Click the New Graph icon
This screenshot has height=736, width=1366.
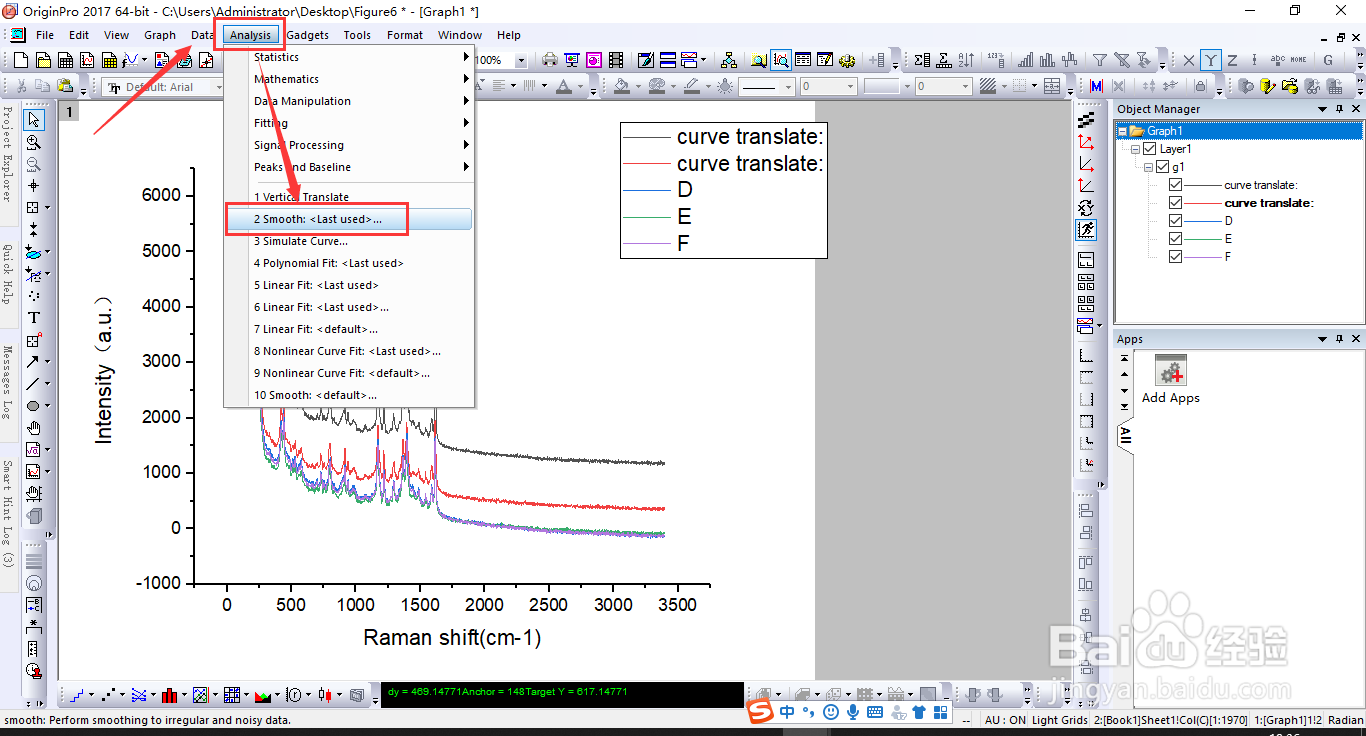tap(87, 60)
